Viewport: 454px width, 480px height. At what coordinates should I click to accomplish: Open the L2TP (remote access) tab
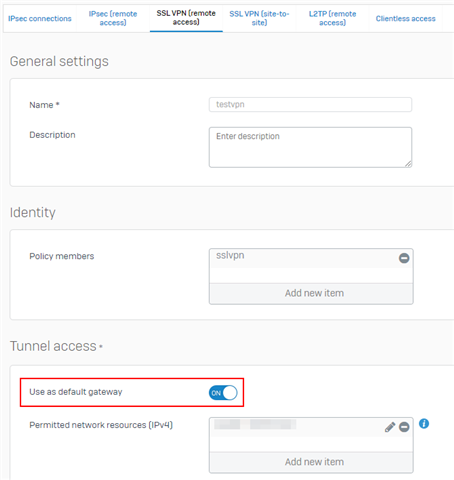pos(332,18)
